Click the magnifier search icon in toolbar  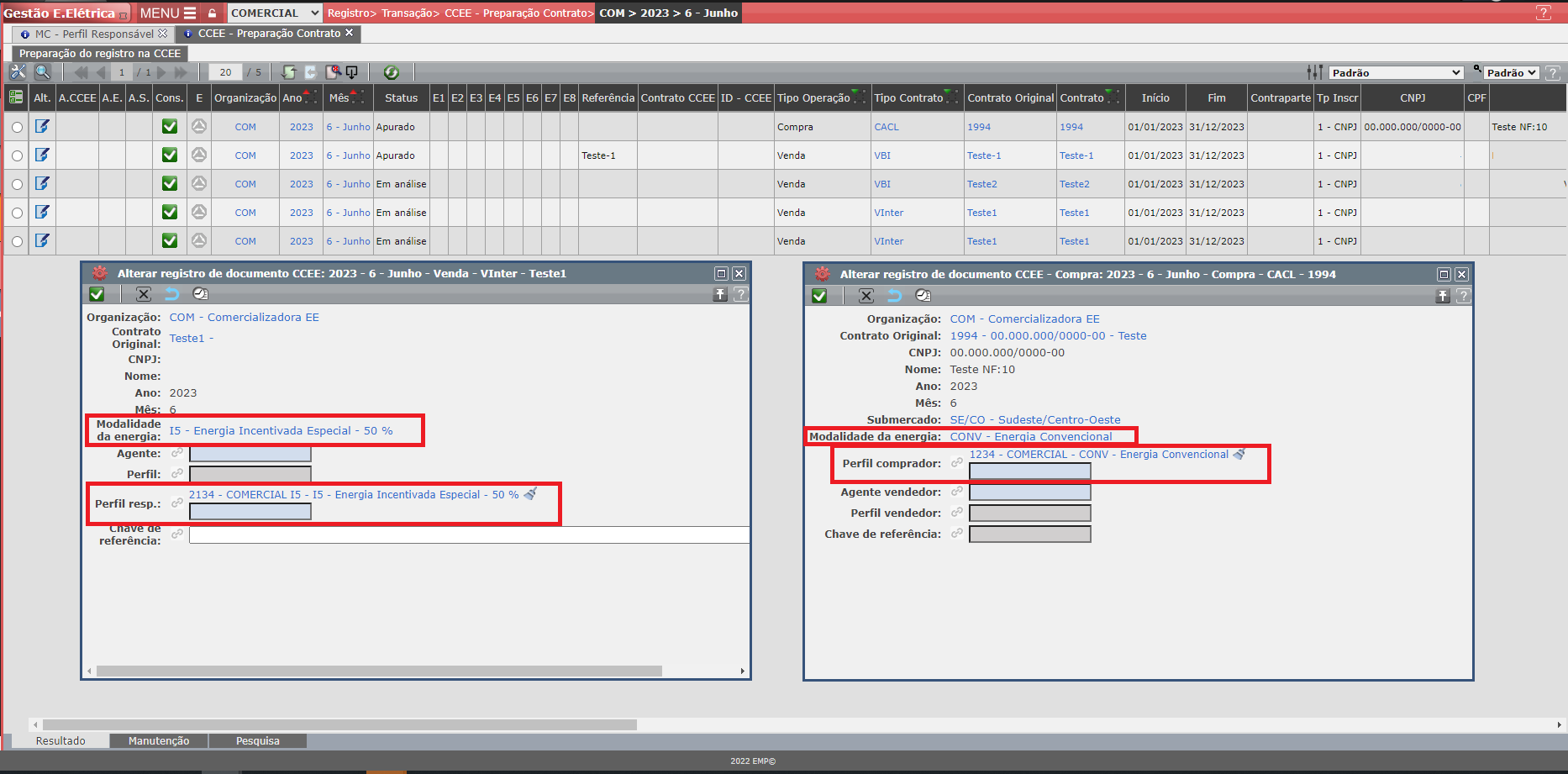point(43,72)
